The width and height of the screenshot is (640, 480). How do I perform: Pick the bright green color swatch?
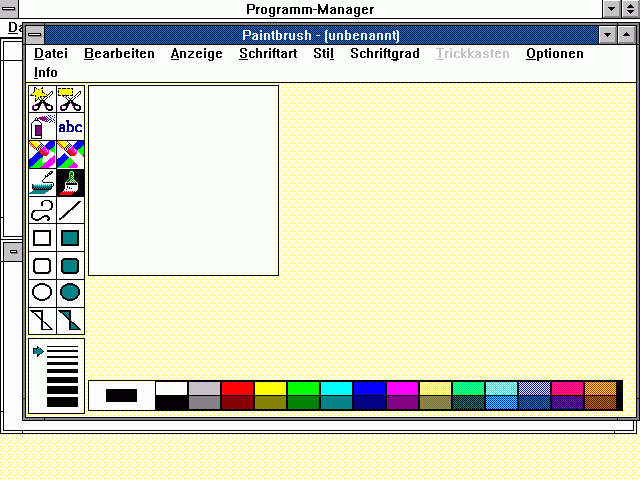304,388
